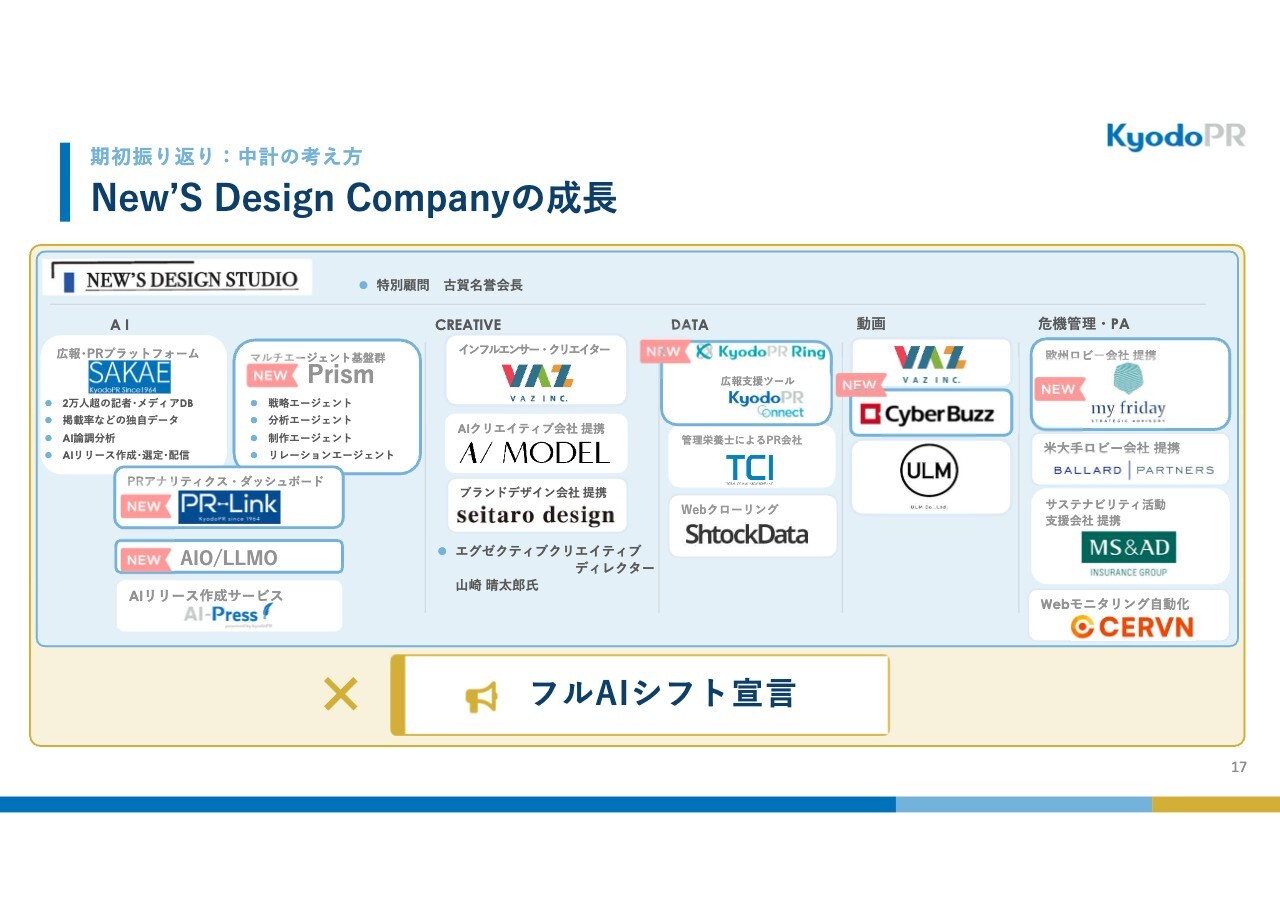Select the MS&AD Insurance Group logo
1280x905 pixels.
click(x=1128, y=554)
